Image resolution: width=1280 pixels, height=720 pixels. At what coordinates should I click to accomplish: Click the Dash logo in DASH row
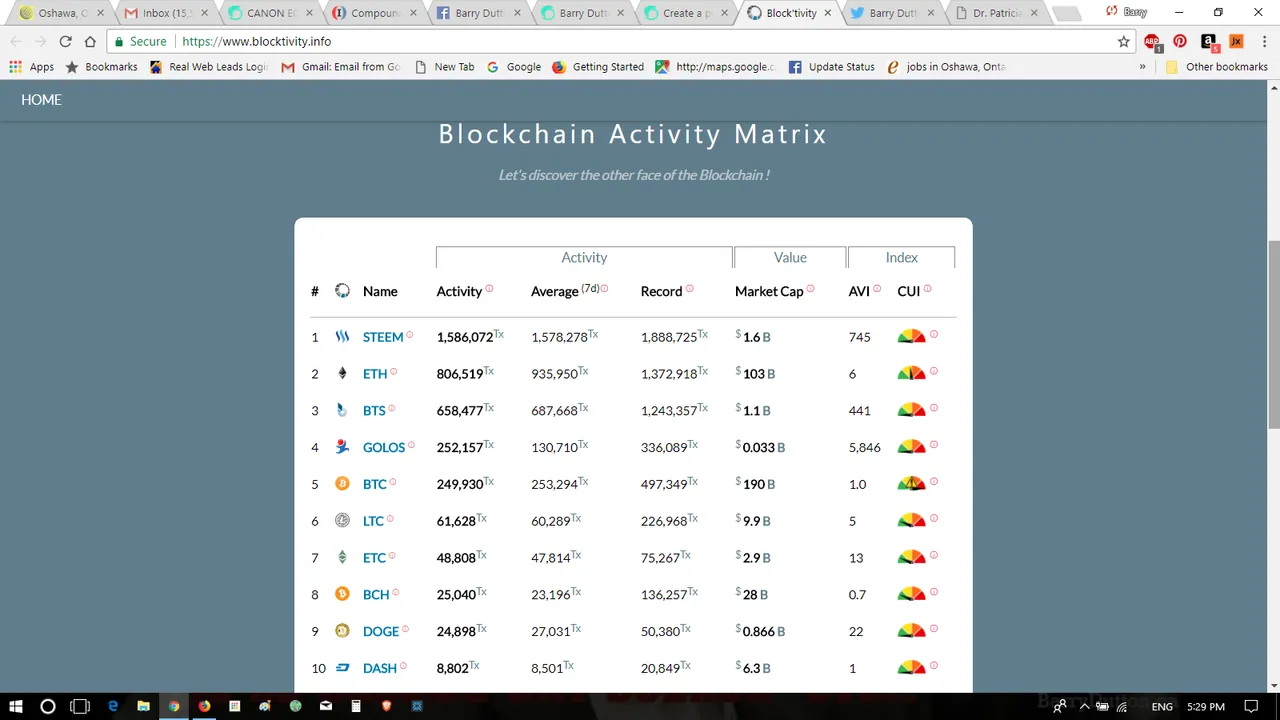342,668
